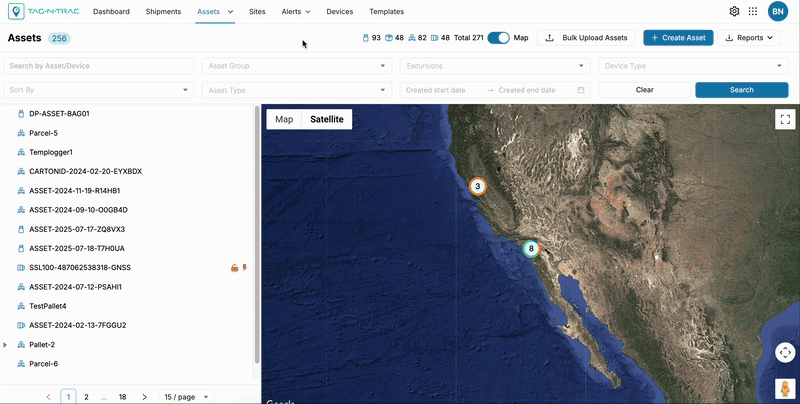The width and height of the screenshot is (800, 404).
Task: Click the icon beside DP-ASSET-BAG01
Action: (21, 114)
